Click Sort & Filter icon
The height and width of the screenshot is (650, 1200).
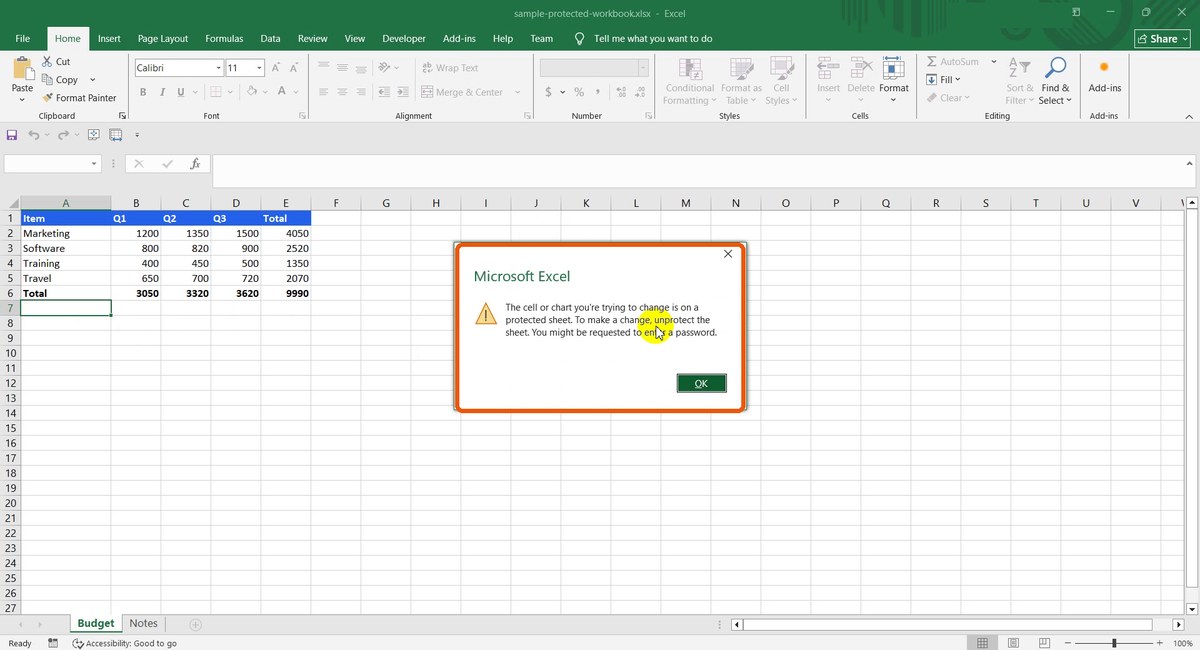(1020, 68)
